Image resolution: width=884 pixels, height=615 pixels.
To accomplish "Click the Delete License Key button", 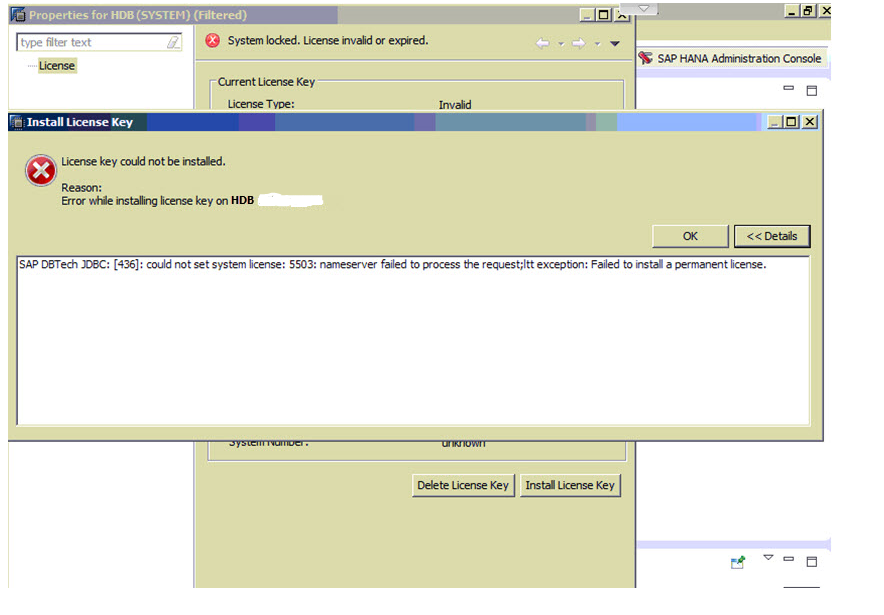I will tap(463, 485).
